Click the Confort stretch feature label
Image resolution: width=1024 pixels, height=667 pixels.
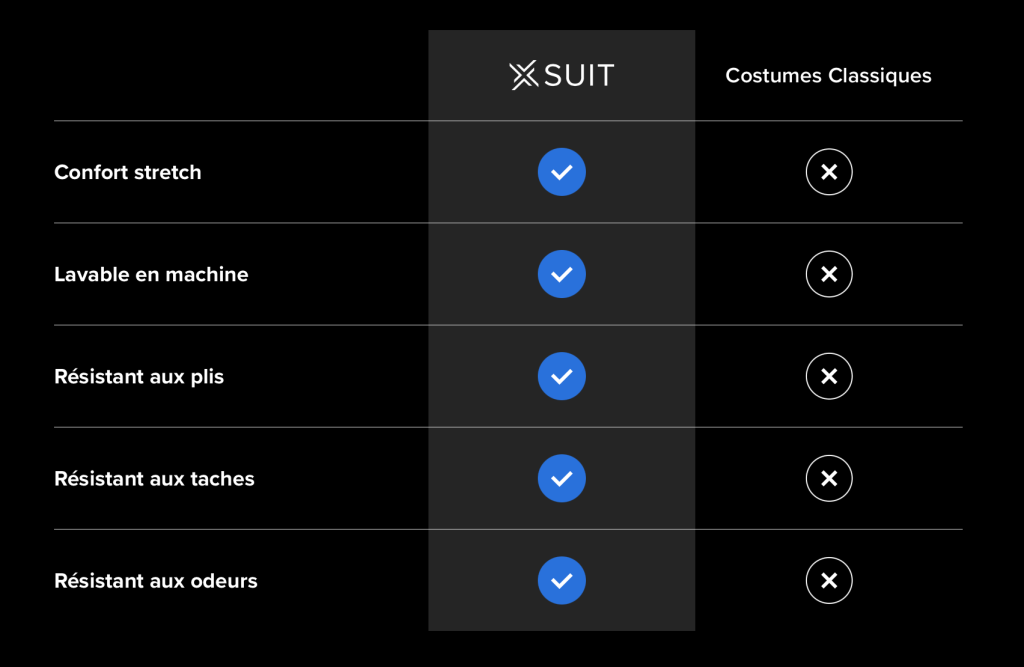(x=128, y=172)
